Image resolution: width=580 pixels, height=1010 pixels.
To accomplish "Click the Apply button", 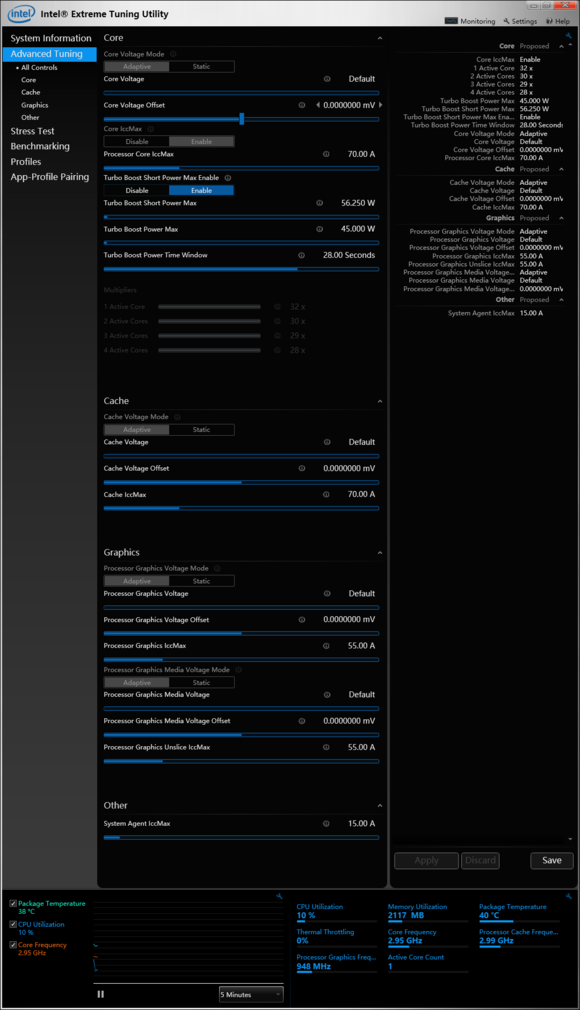I will 427,861.
